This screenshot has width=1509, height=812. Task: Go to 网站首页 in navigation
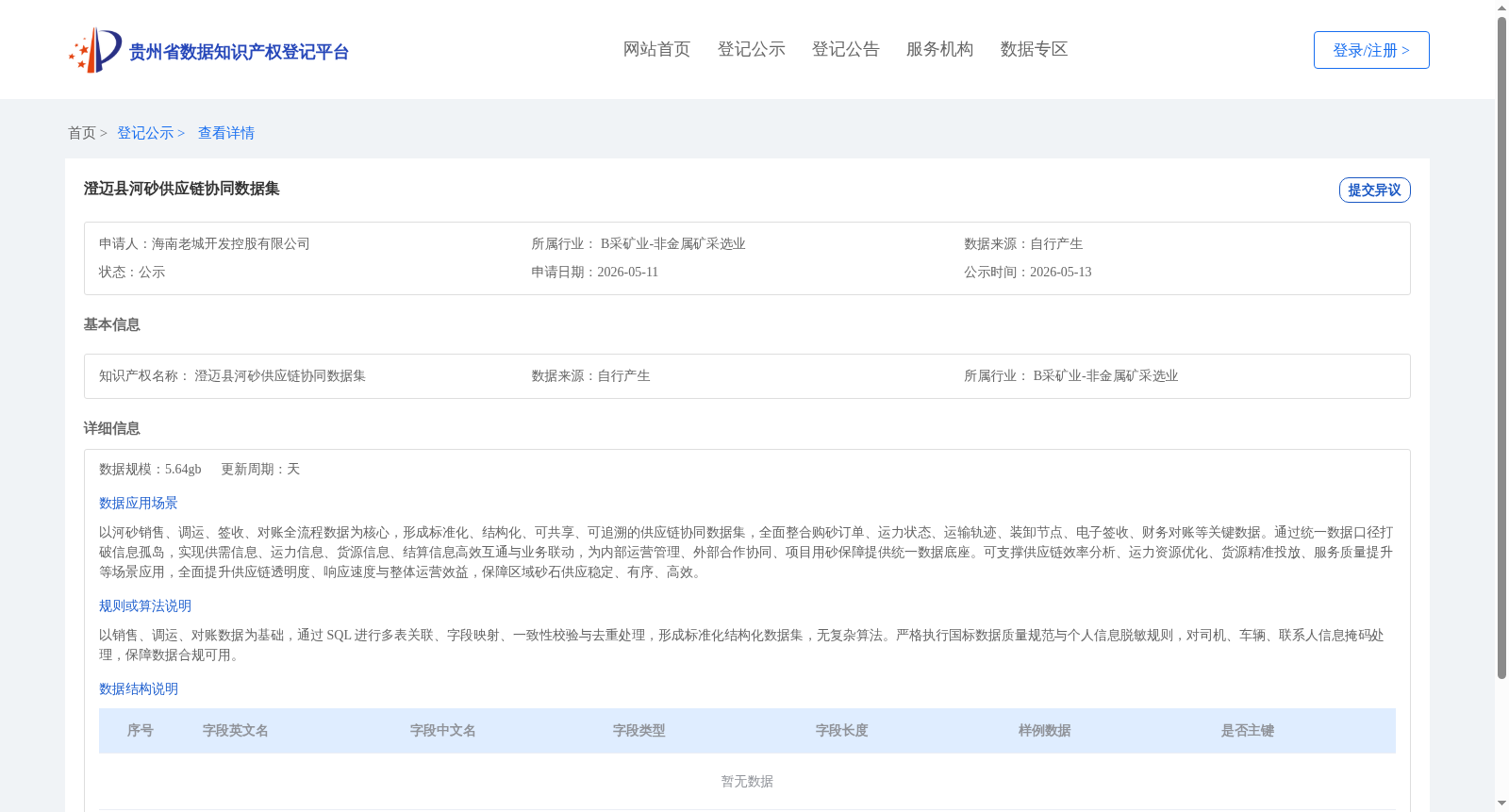[656, 49]
